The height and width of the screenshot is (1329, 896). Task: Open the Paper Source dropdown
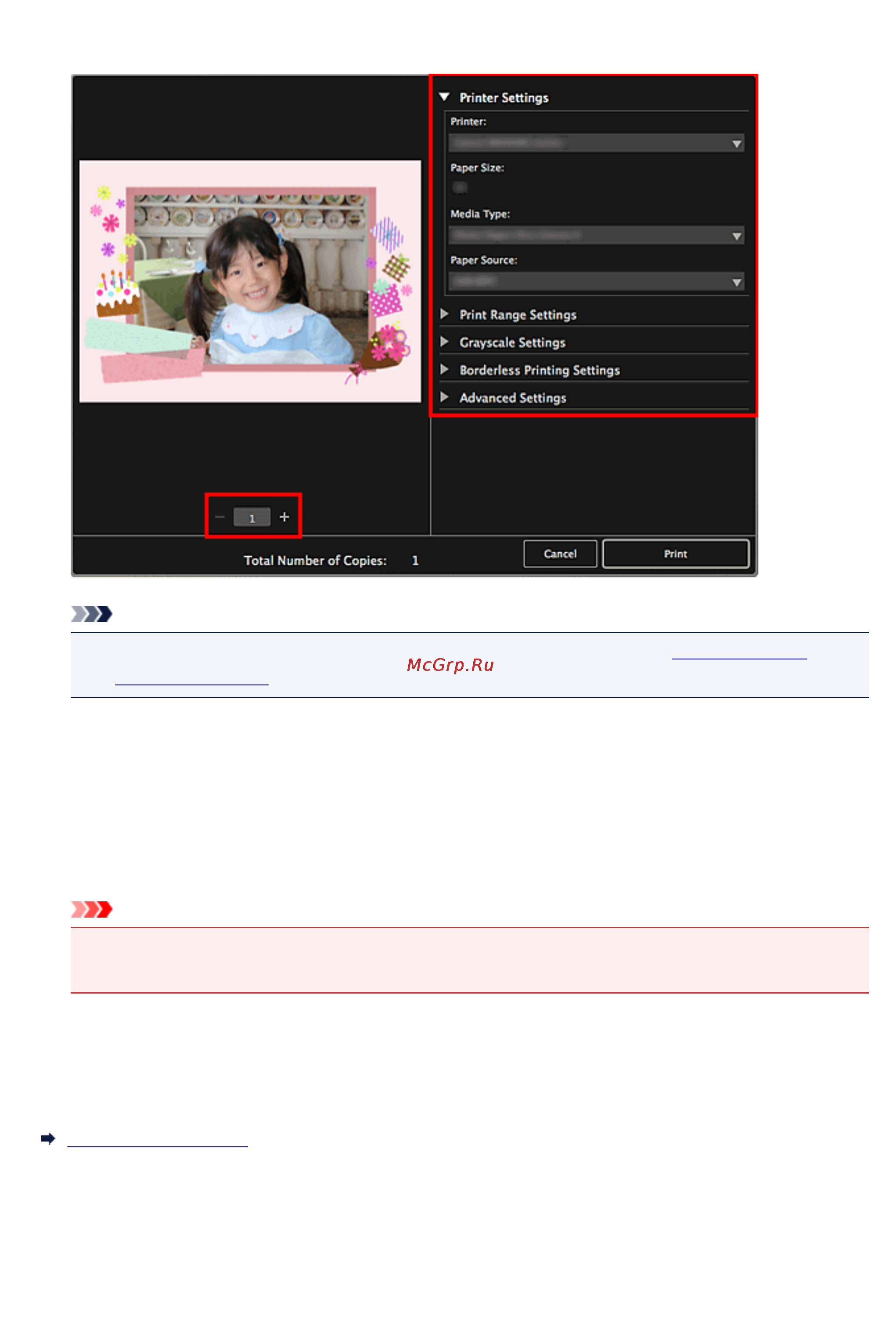point(596,282)
